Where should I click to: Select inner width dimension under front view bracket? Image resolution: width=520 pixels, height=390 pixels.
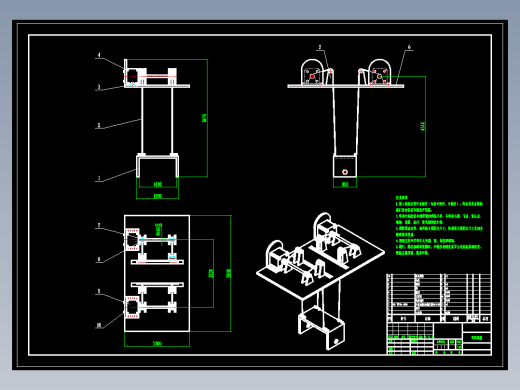pos(157,184)
